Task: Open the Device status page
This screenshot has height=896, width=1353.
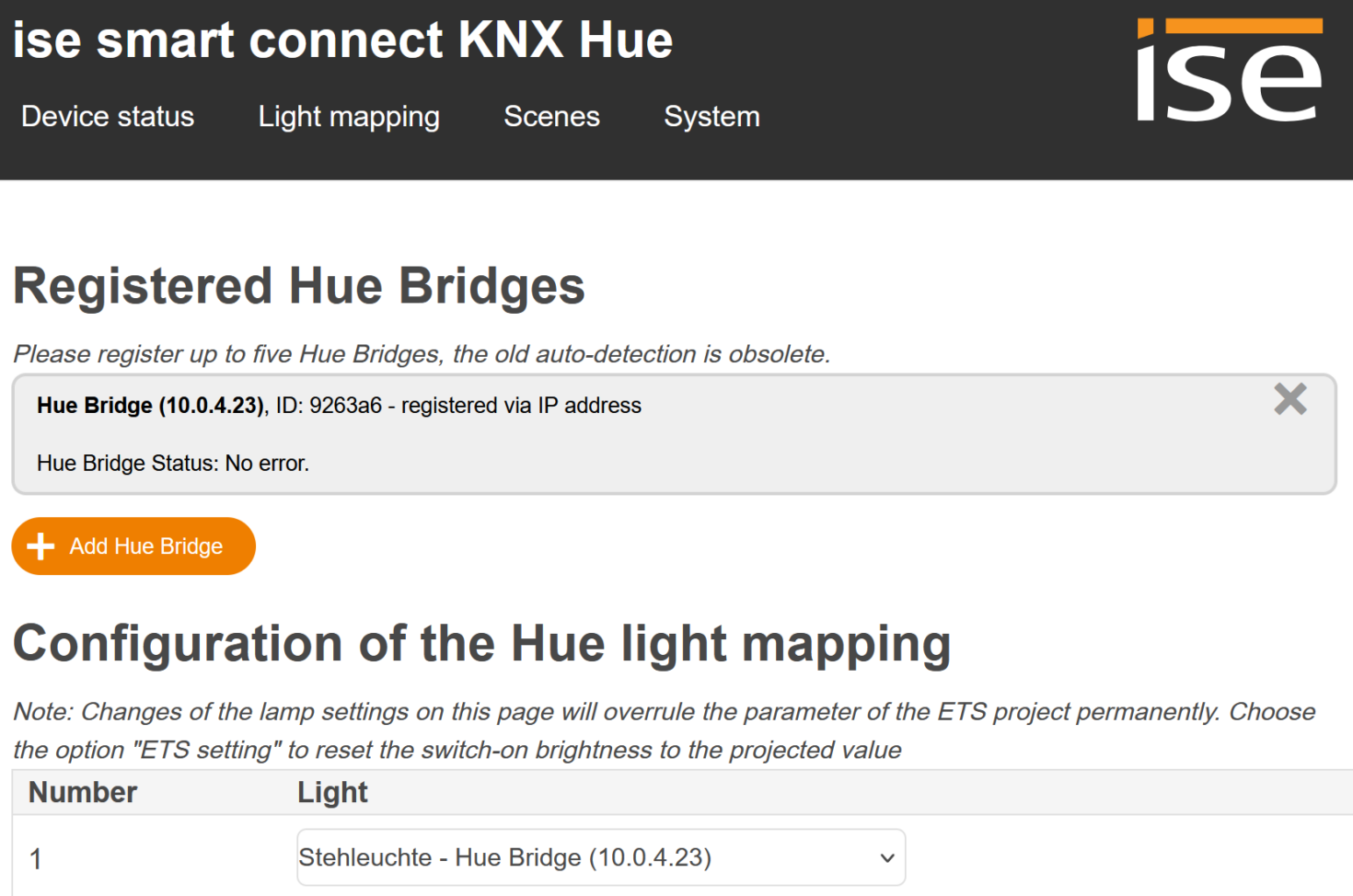Action: [107, 117]
